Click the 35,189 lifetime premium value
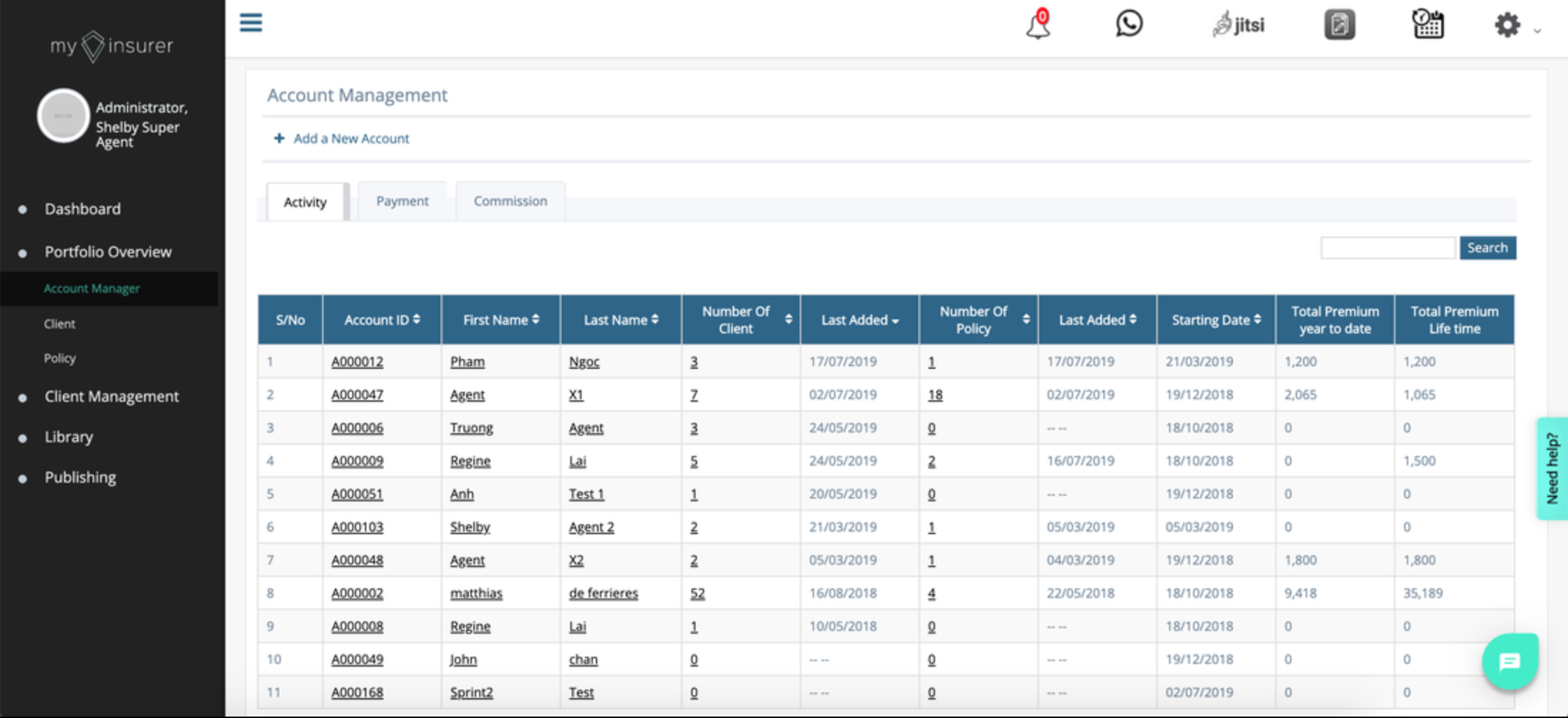 [x=1423, y=593]
